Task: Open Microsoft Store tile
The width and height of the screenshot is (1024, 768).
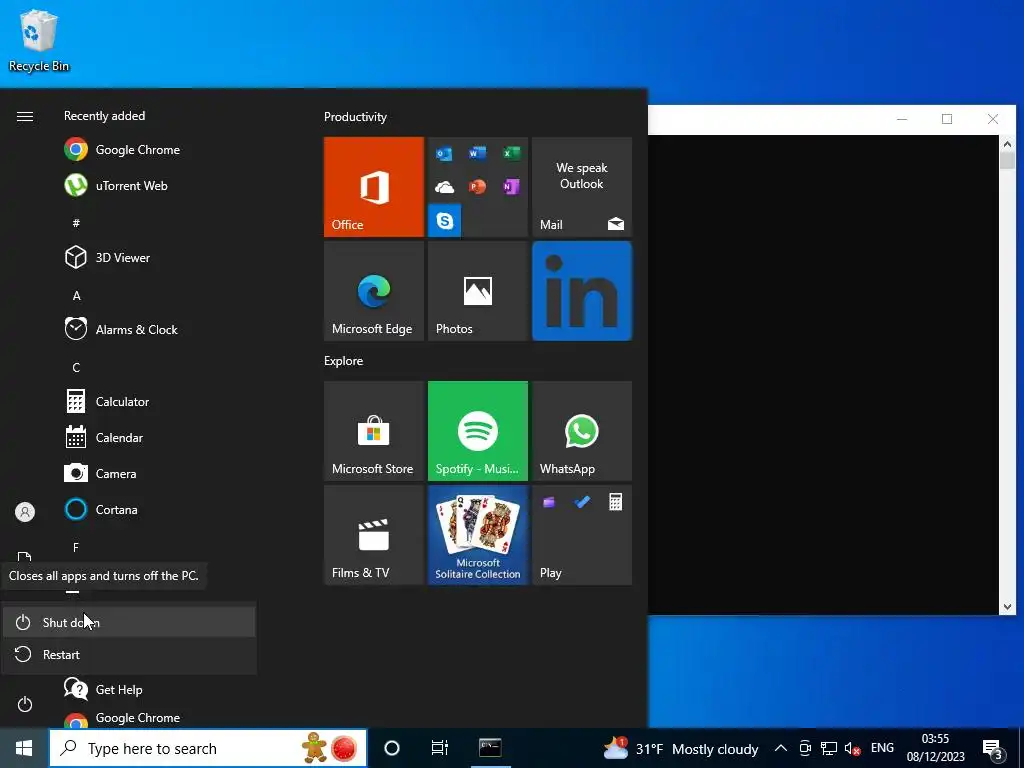Action: click(374, 431)
